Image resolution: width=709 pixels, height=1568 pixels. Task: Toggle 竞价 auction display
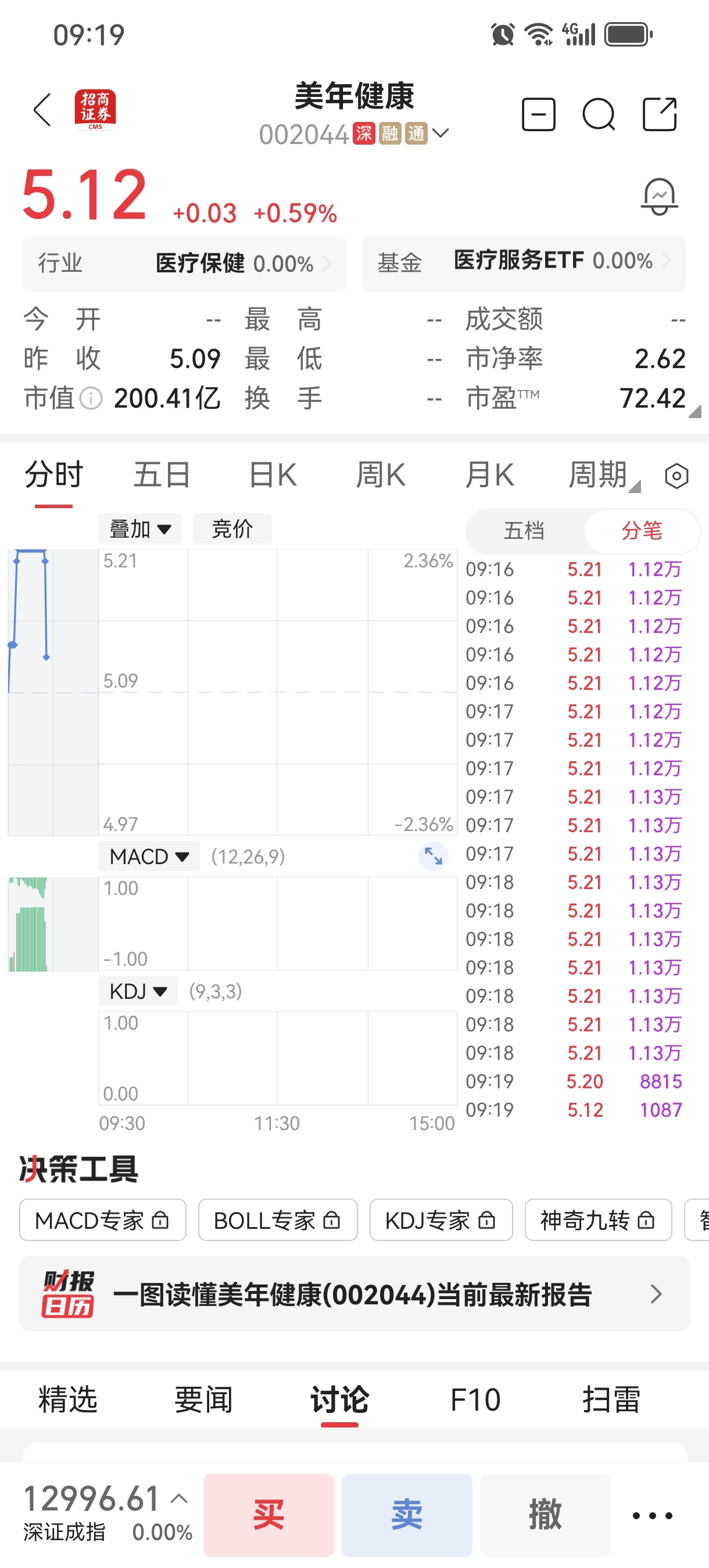point(232,528)
